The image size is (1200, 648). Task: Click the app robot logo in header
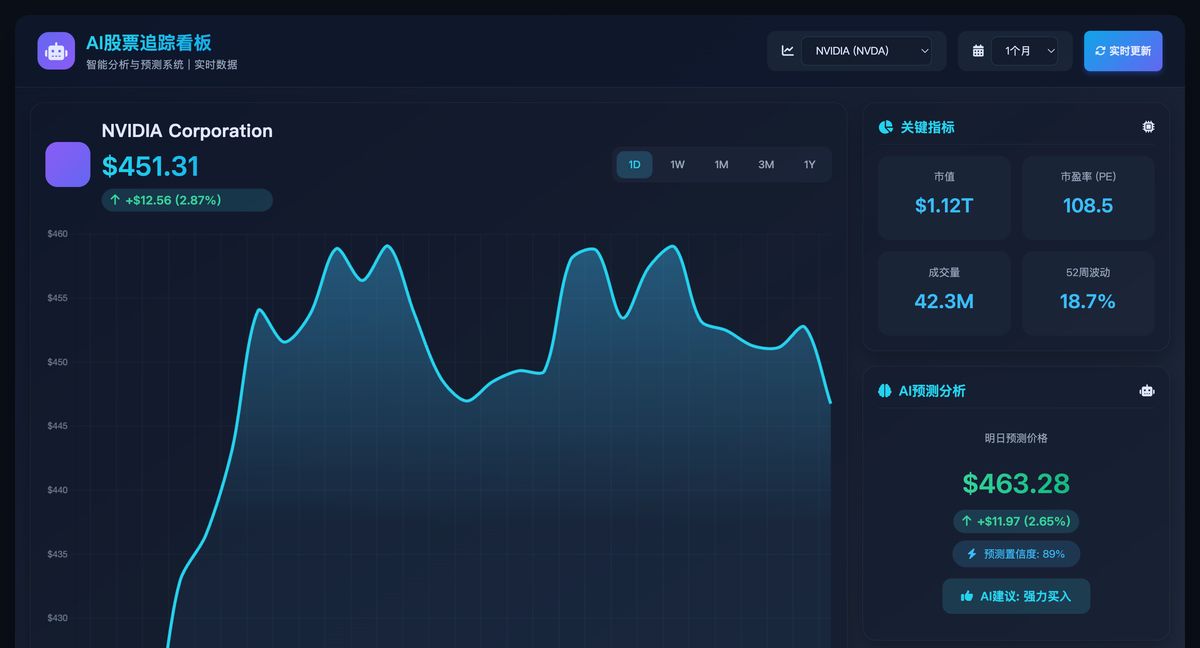point(56,50)
